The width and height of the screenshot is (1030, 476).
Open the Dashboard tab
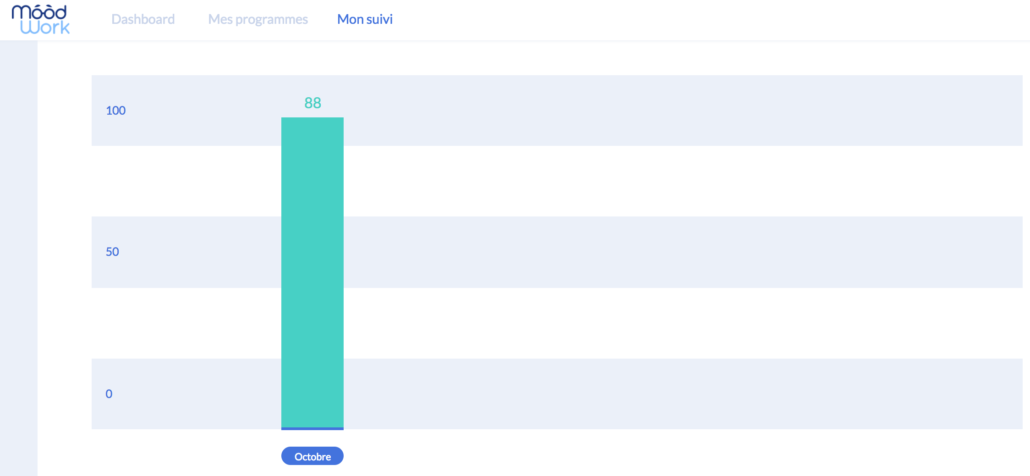[143, 19]
